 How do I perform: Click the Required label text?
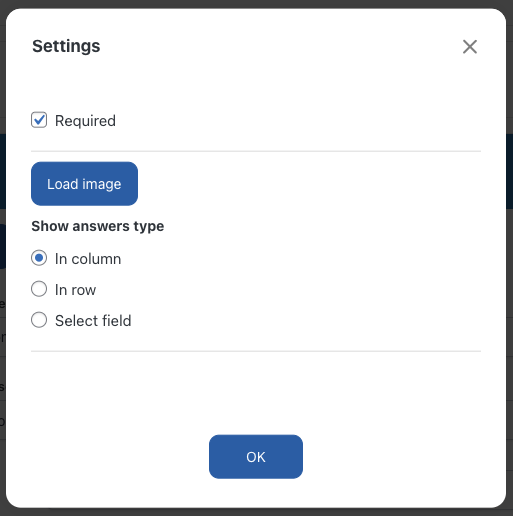85,121
